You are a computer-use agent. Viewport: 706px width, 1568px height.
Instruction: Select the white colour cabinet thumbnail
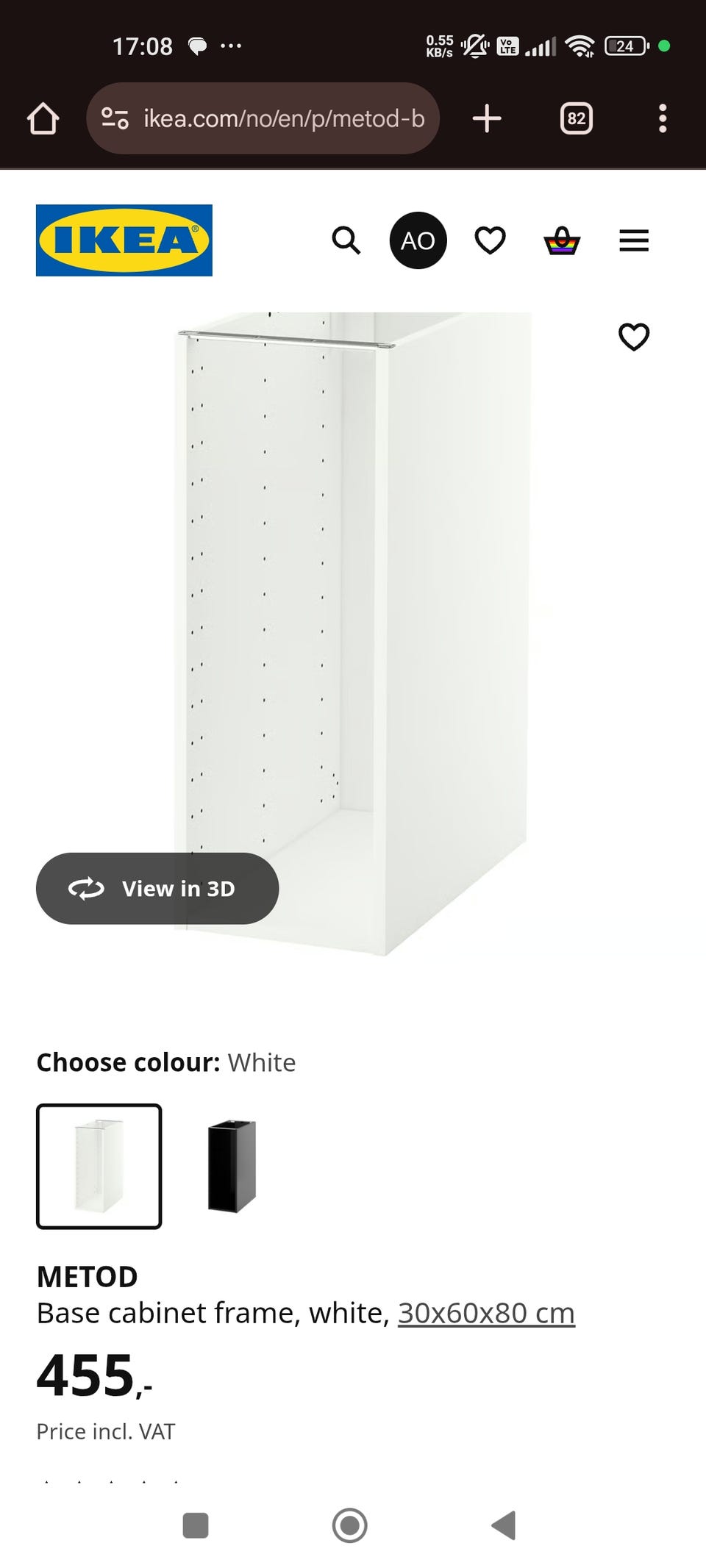(99, 1166)
